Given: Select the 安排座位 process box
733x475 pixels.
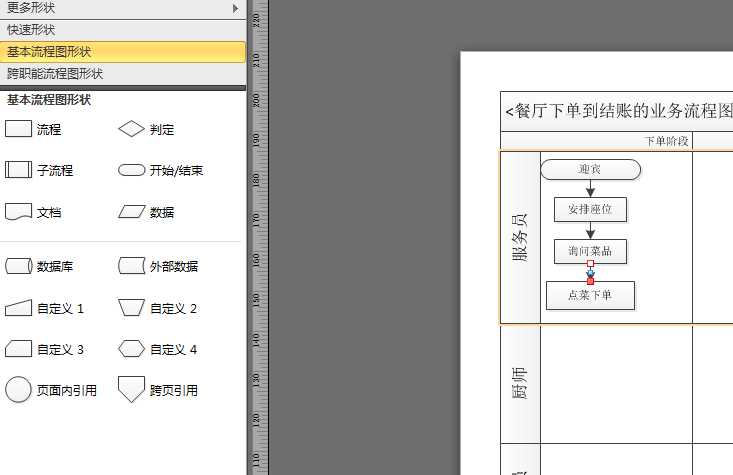Looking at the screenshot, I should [590, 209].
